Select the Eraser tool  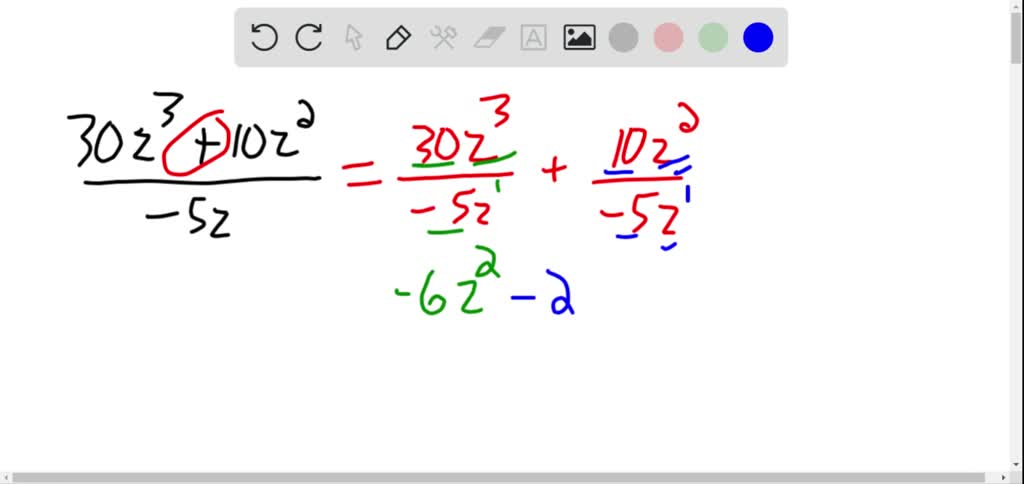[x=488, y=37]
